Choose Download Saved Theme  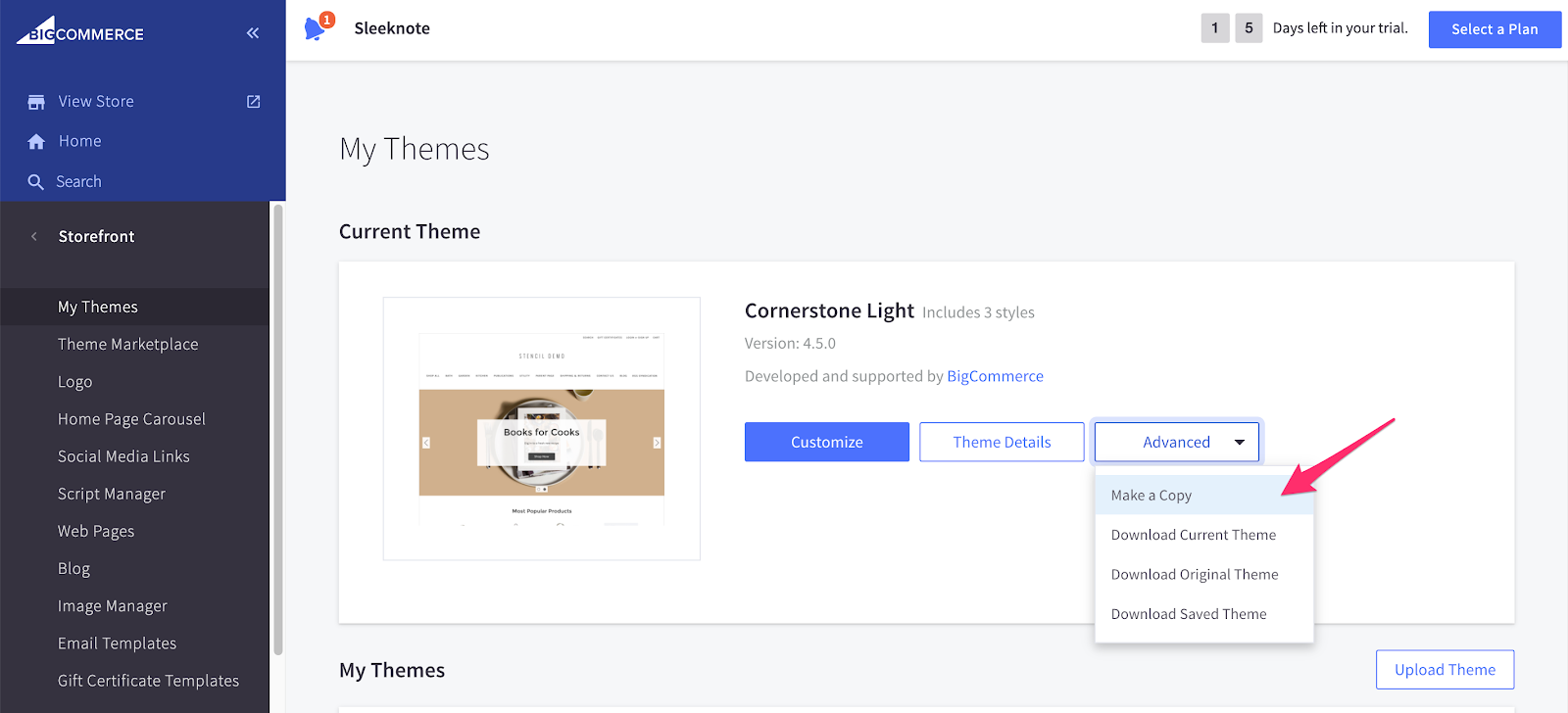(1203, 614)
